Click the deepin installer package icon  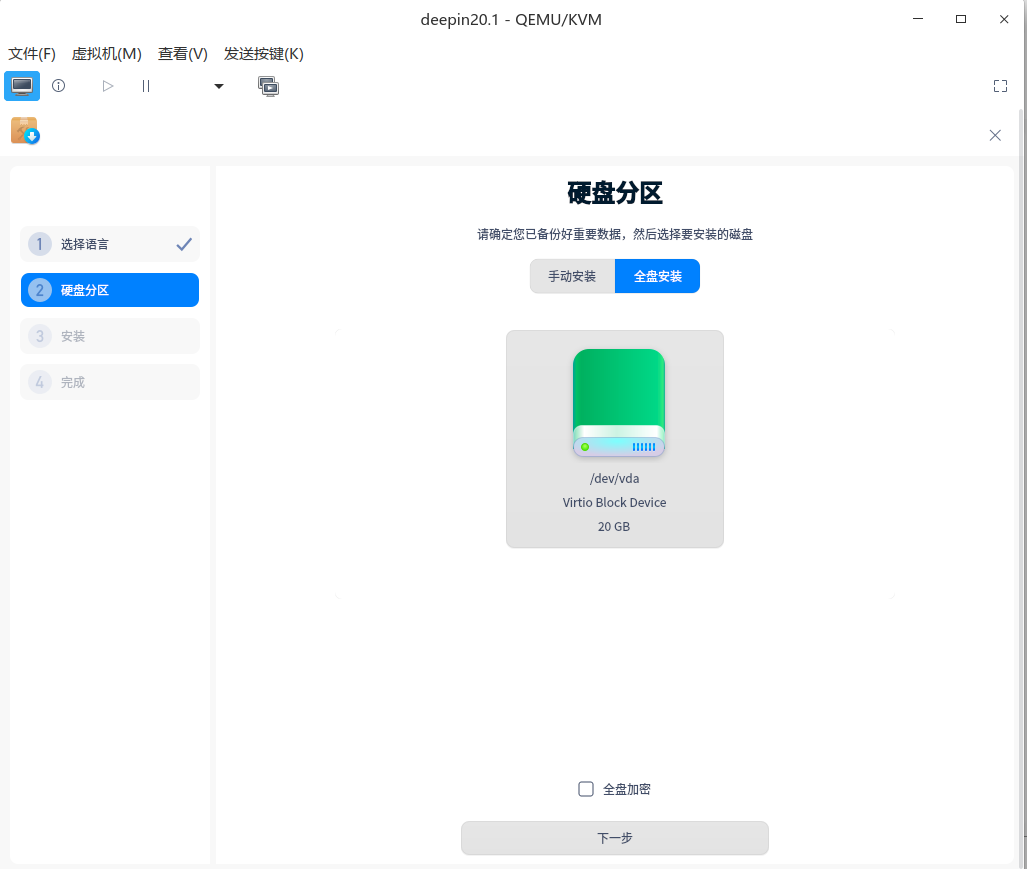pyautogui.click(x=25, y=130)
